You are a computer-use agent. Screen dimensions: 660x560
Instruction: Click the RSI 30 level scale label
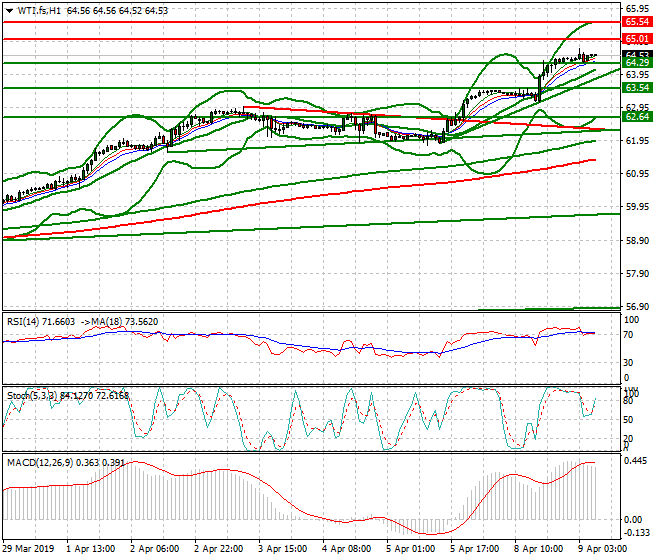pyautogui.click(x=628, y=363)
